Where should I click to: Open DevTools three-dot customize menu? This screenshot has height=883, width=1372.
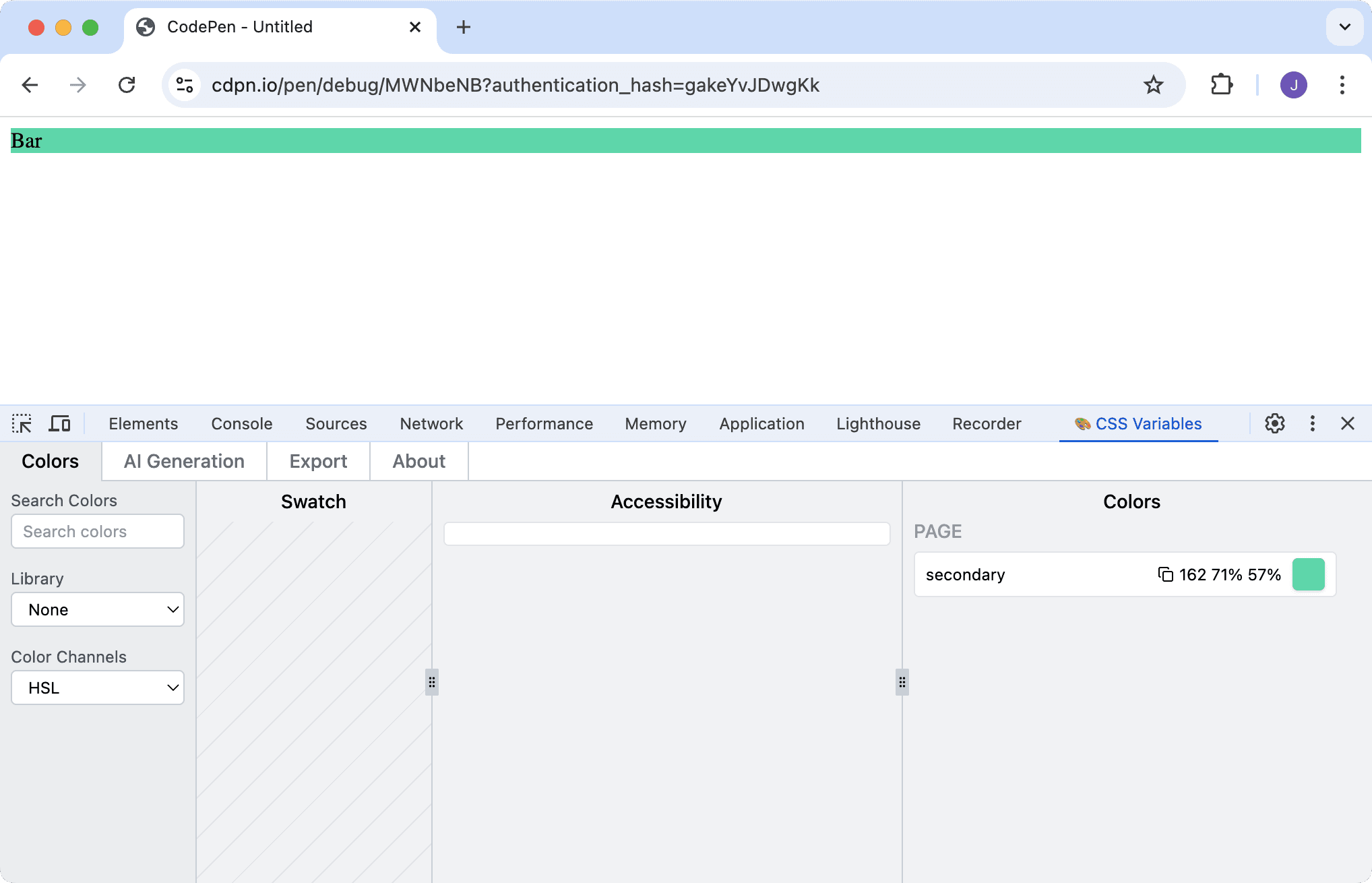click(1312, 423)
